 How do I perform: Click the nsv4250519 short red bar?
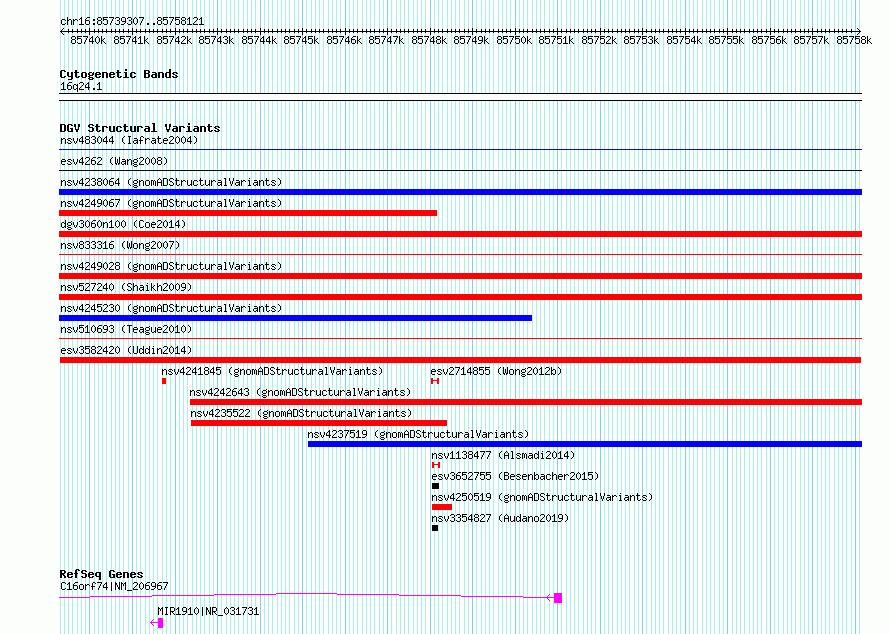tap(442, 507)
